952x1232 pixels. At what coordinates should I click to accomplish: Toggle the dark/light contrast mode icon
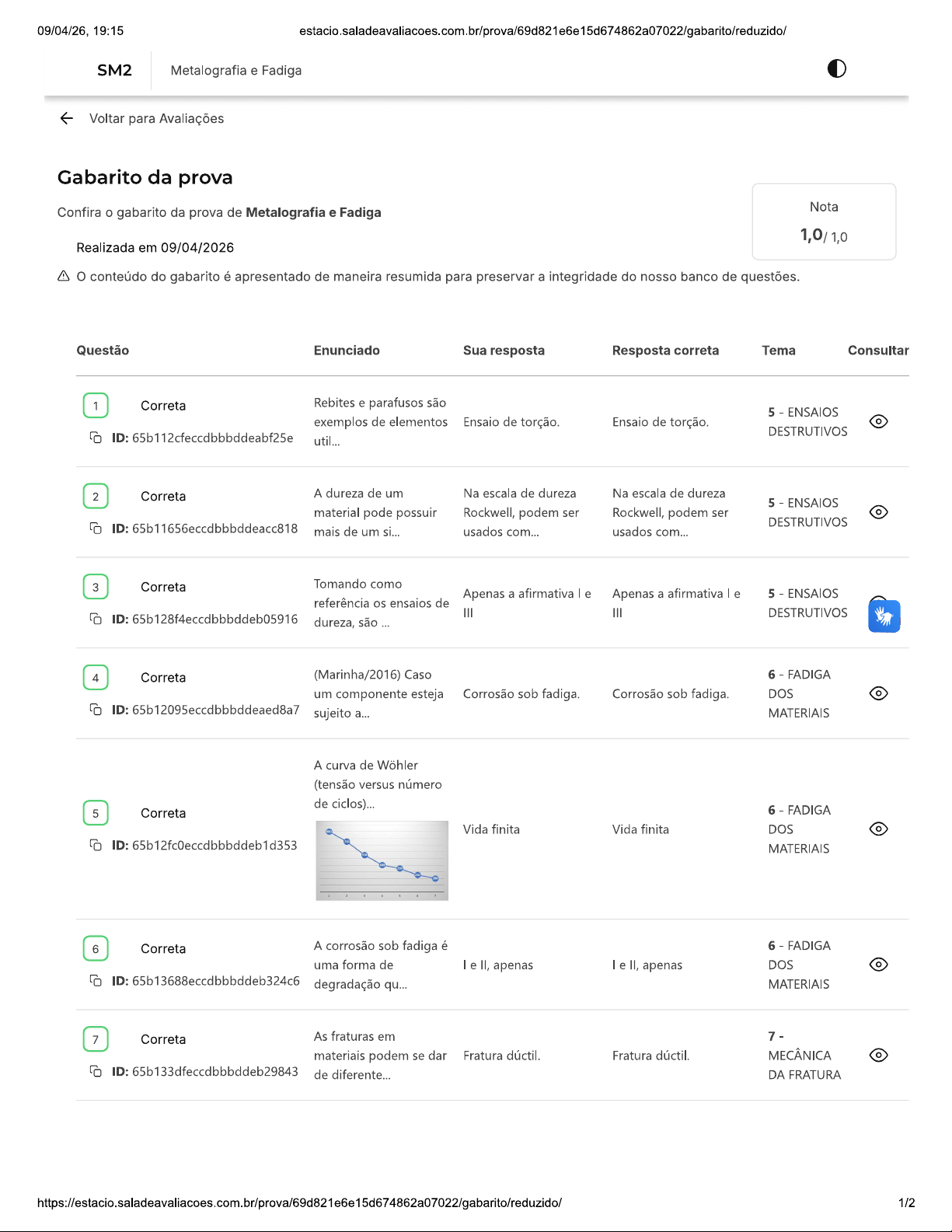click(x=836, y=69)
